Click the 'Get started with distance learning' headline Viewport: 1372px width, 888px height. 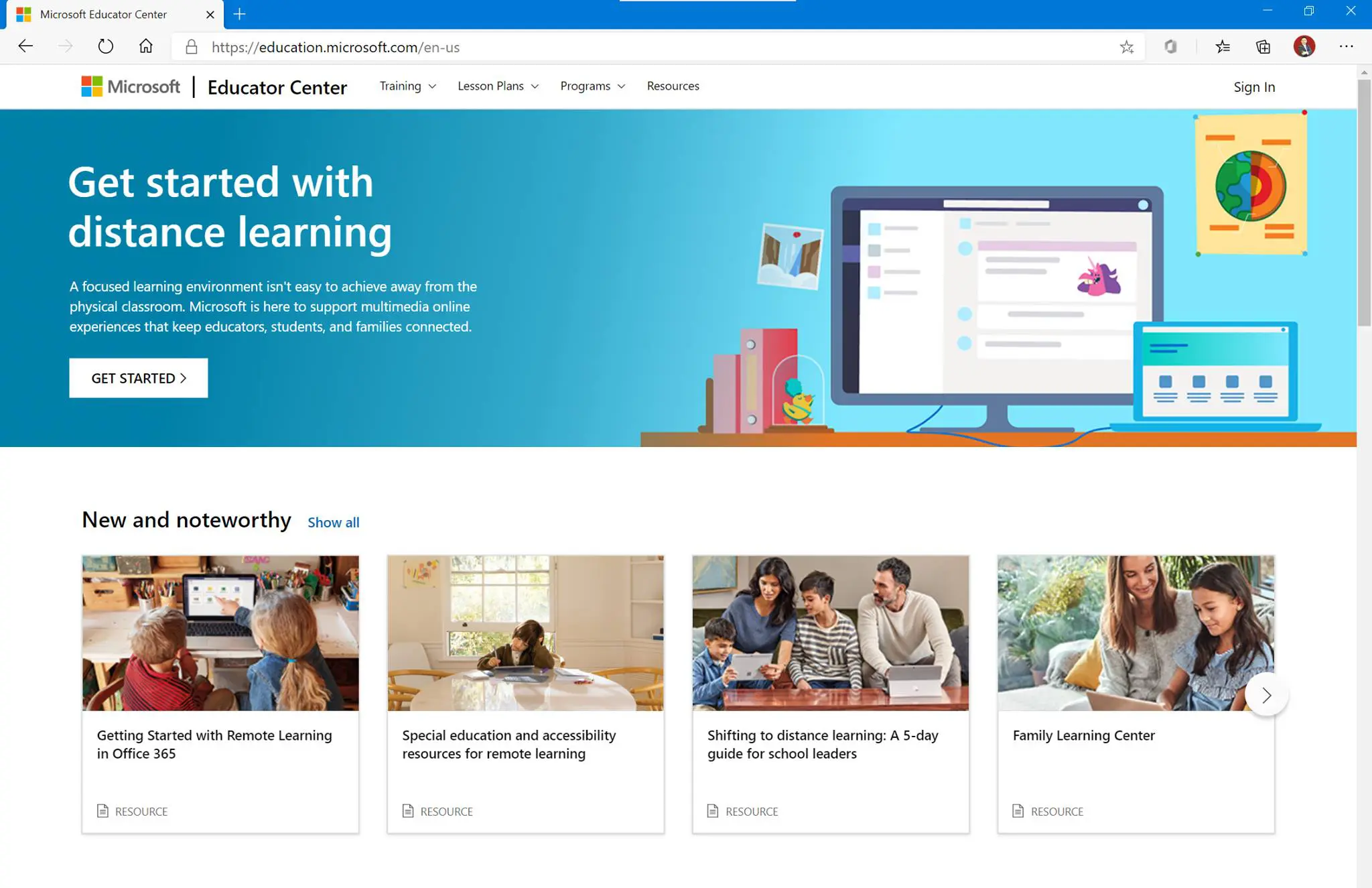230,207
